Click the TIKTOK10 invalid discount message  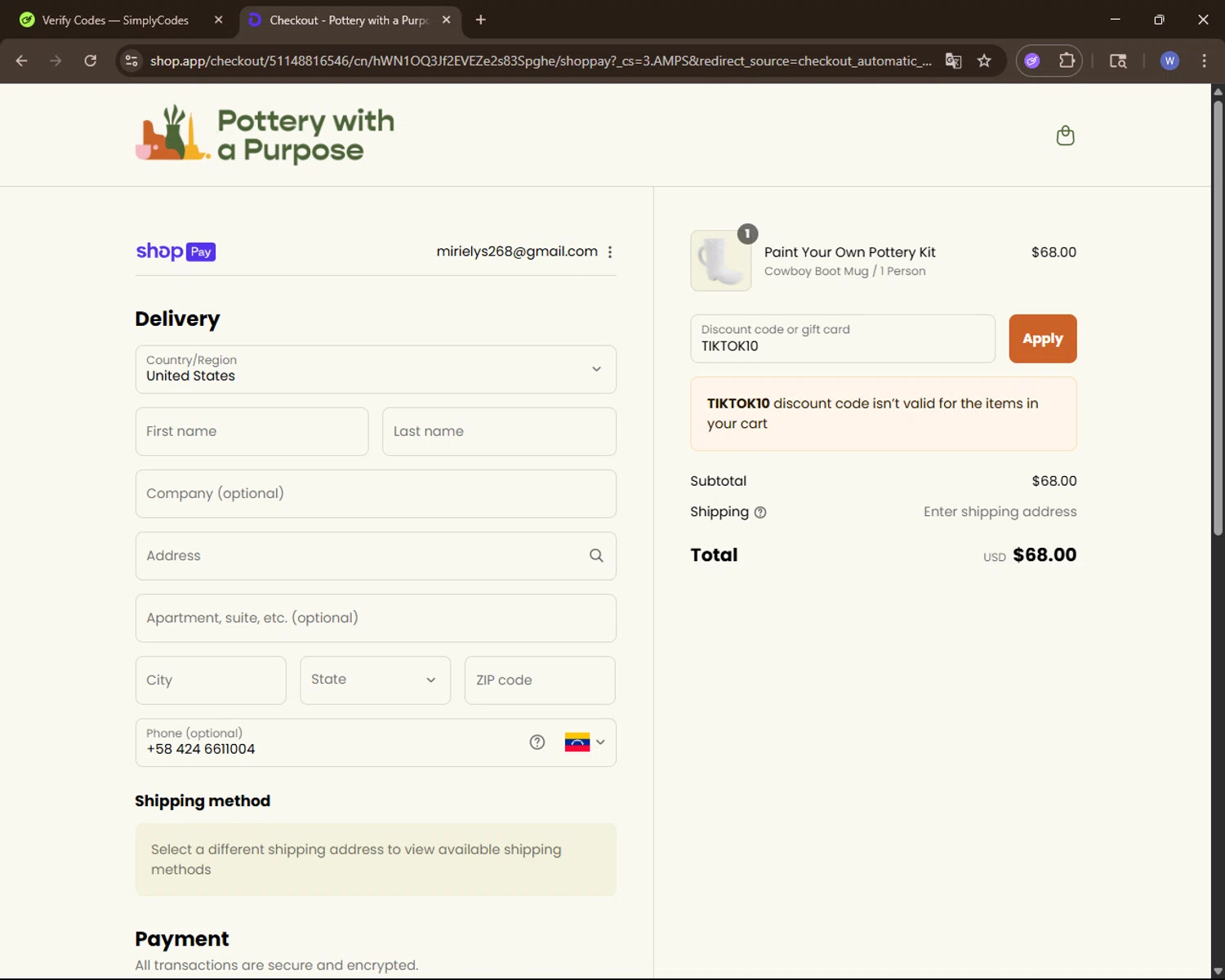point(884,414)
